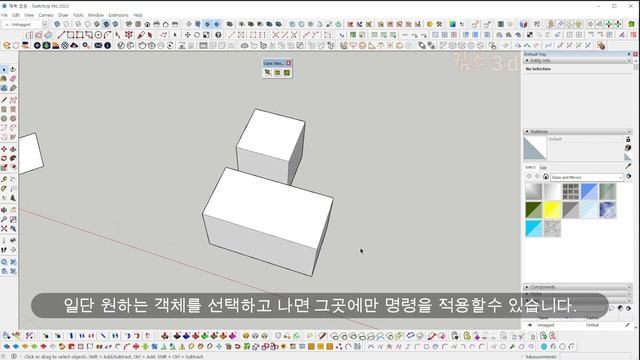Screen dimensions: 640x360
Task: Enable Hidden Line face style
Action: 87,24
